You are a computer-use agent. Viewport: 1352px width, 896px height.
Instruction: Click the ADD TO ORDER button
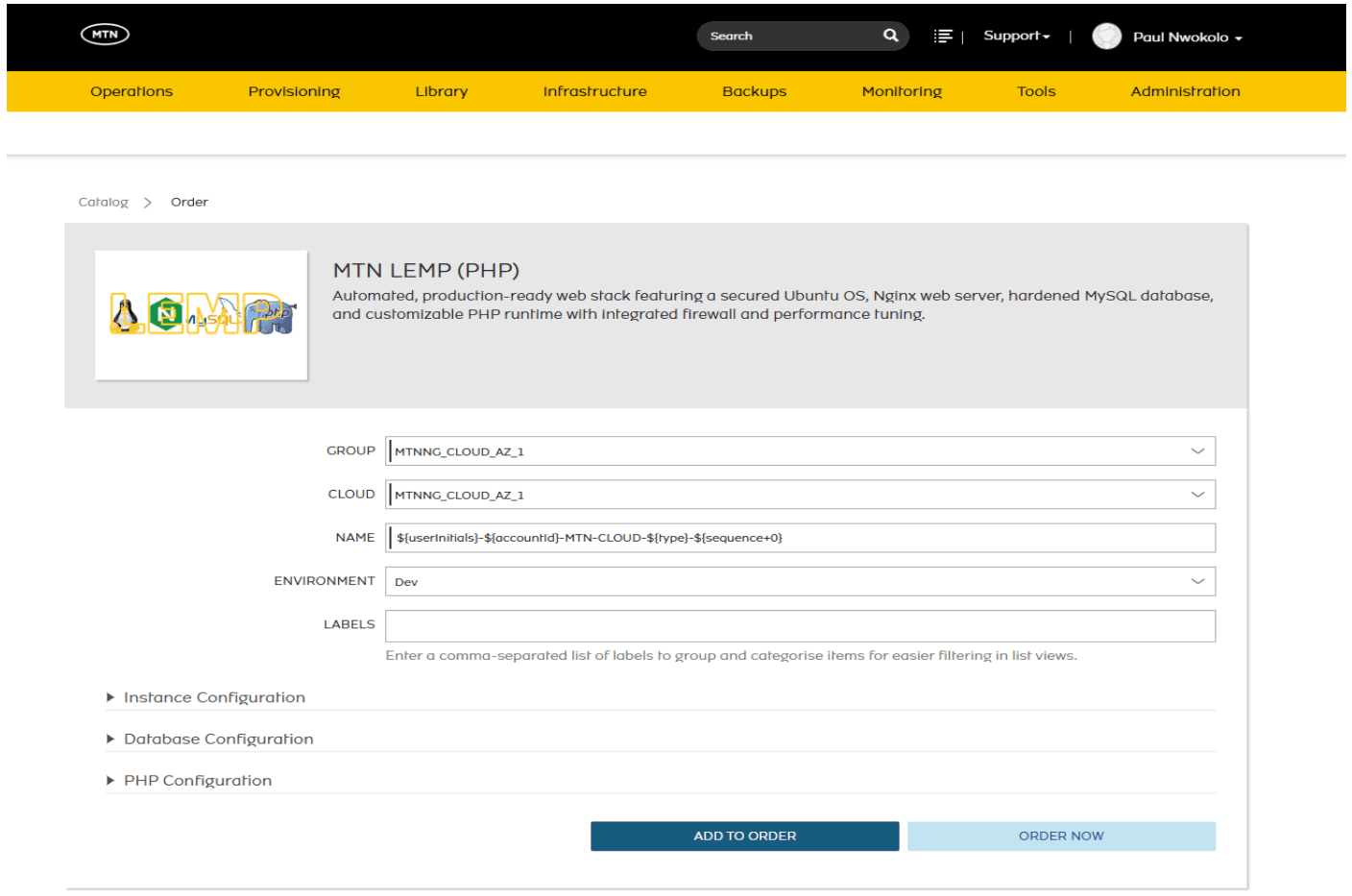[x=744, y=835]
